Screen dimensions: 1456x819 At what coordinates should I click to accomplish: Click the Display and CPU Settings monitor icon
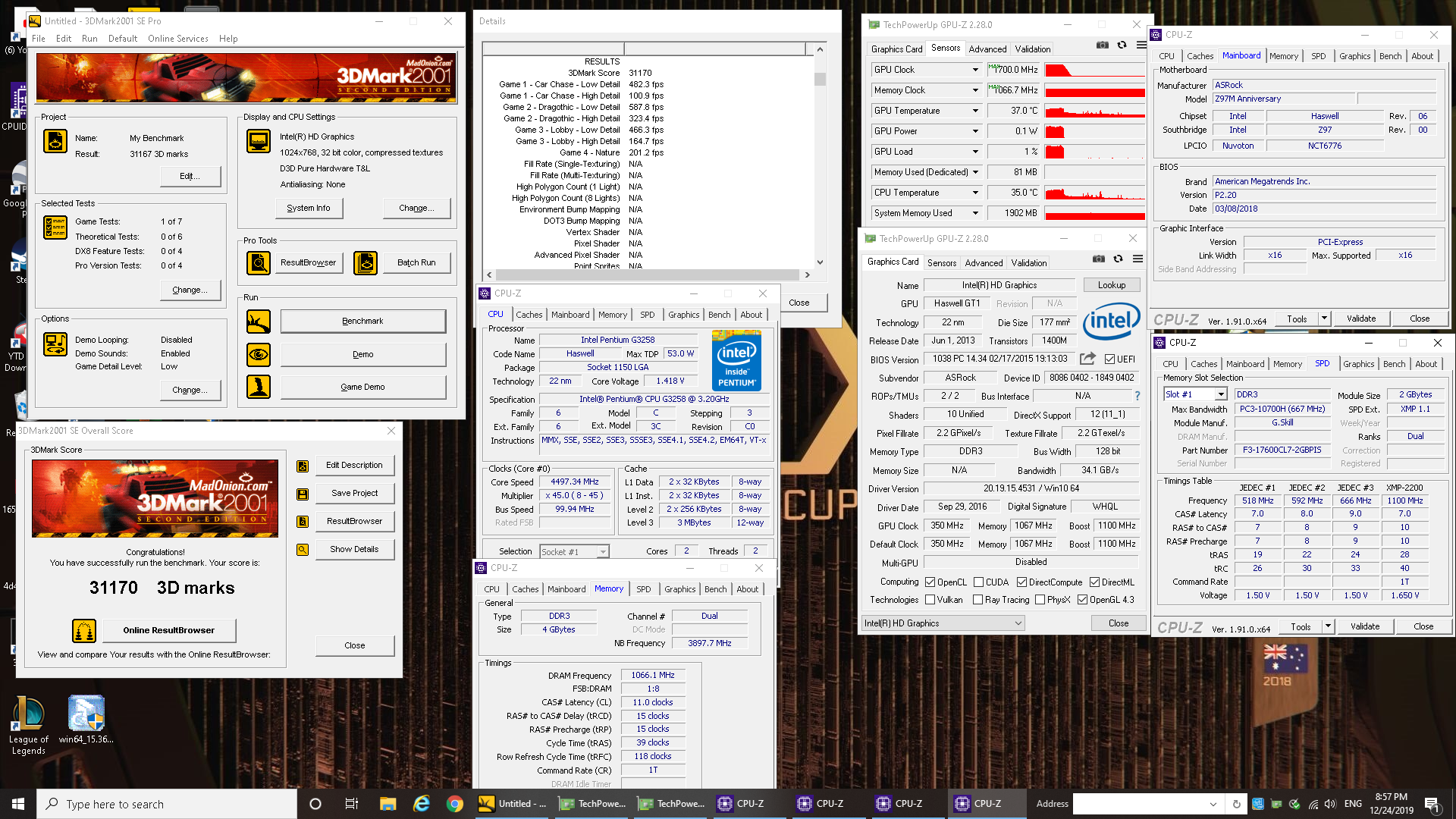pyautogui.click(x=259, y=141)
